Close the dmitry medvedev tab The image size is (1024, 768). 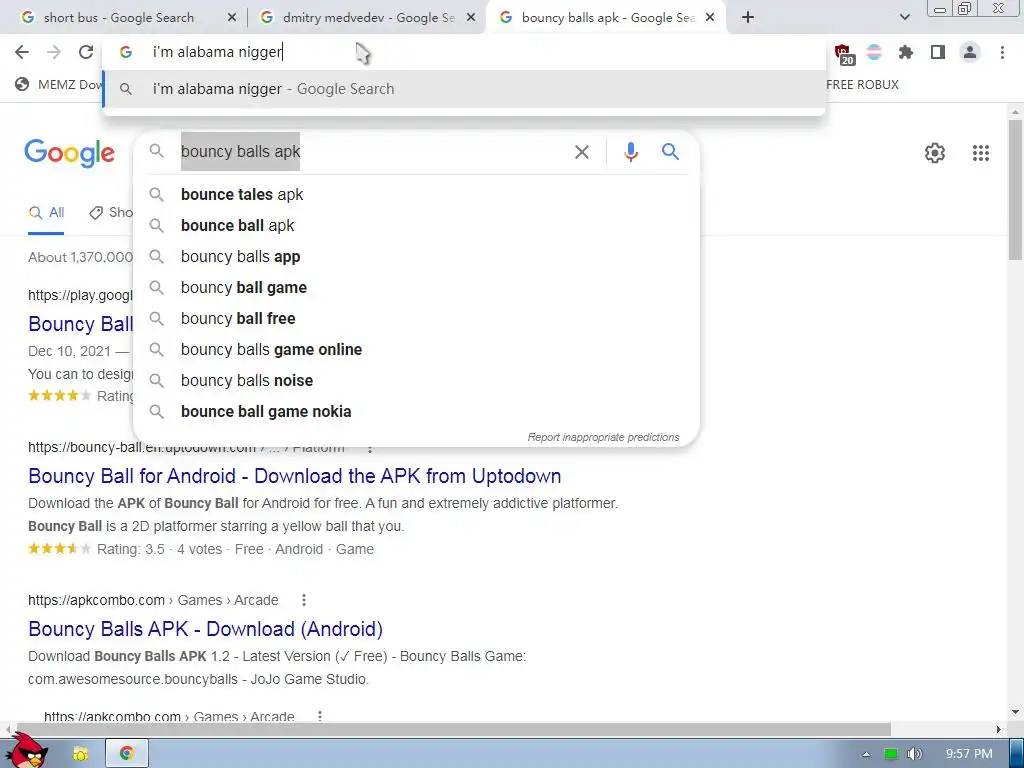tap(471, 18)
